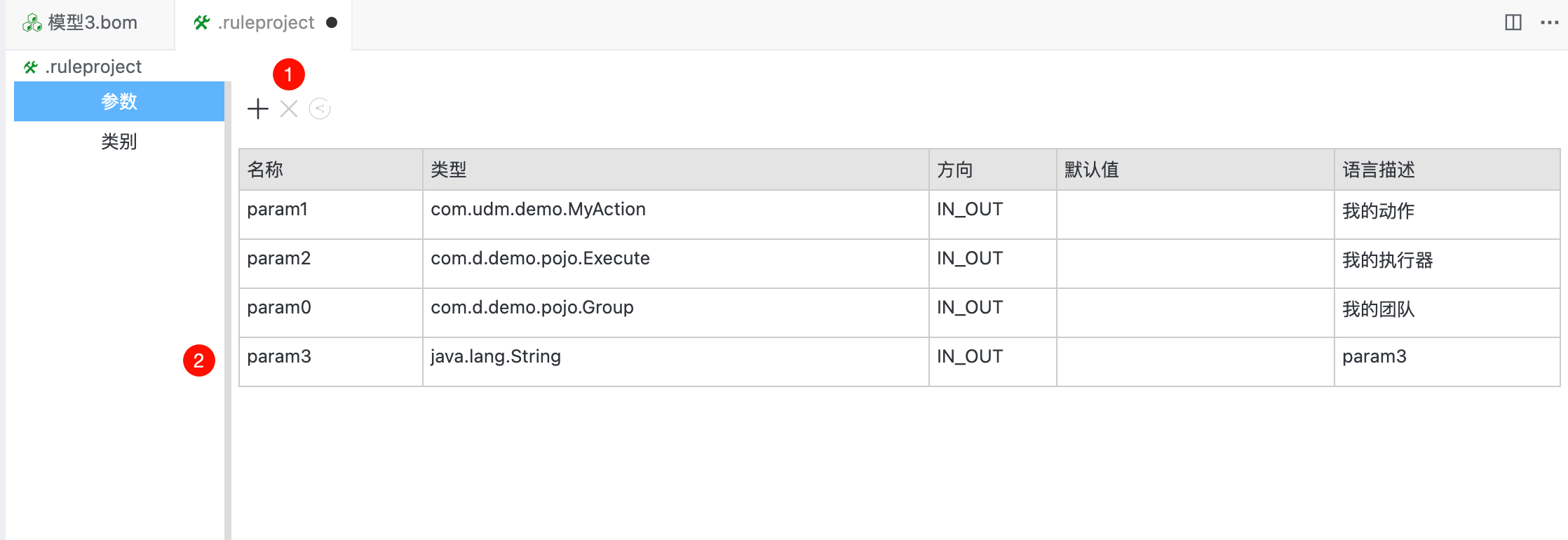The image size is (1568, 540).
Task: Click the plus icon to add parameter
Action: [x=258, y=109]
